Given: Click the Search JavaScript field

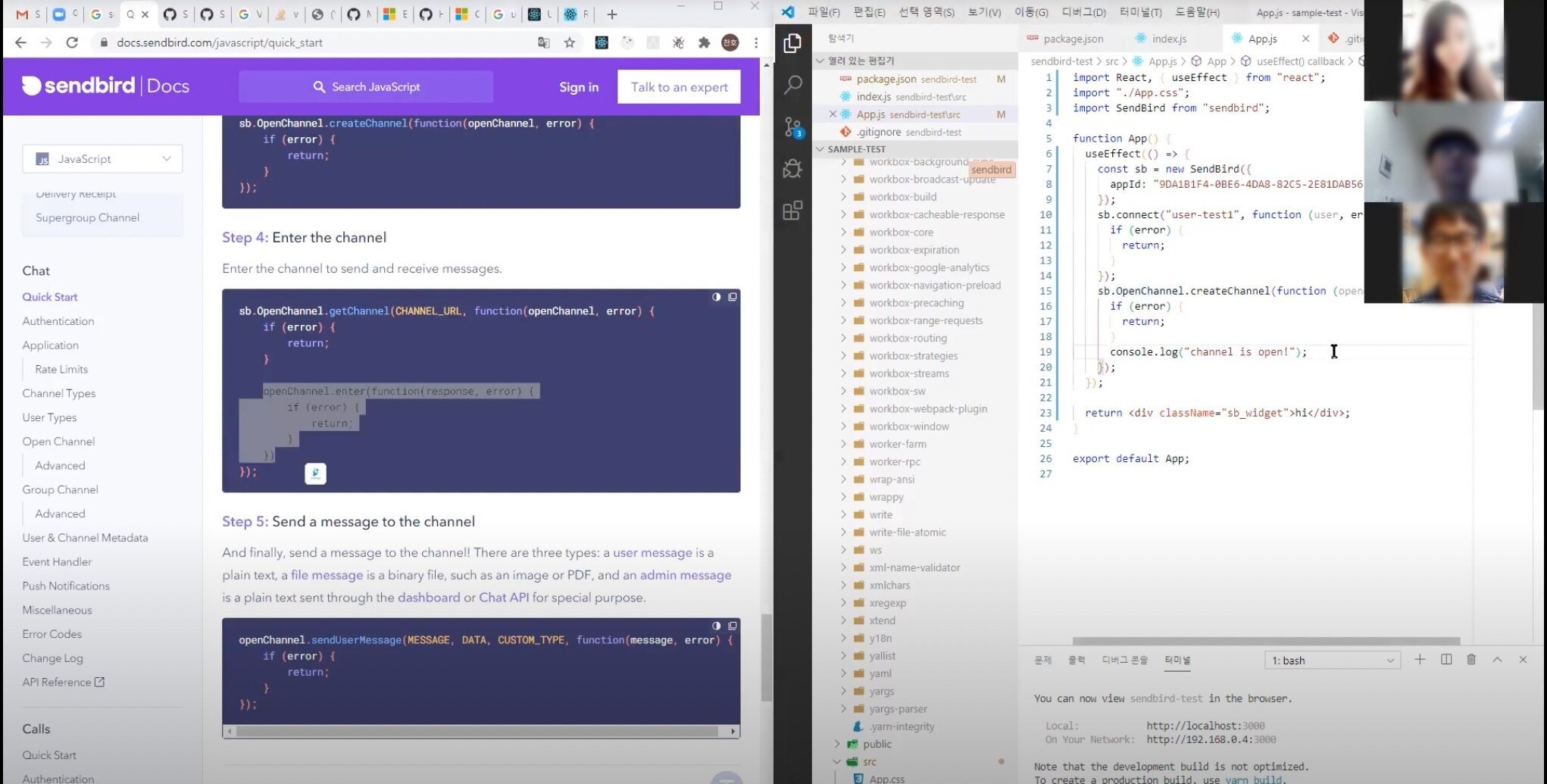Looking at the screenshot, I should click(366, 87).
